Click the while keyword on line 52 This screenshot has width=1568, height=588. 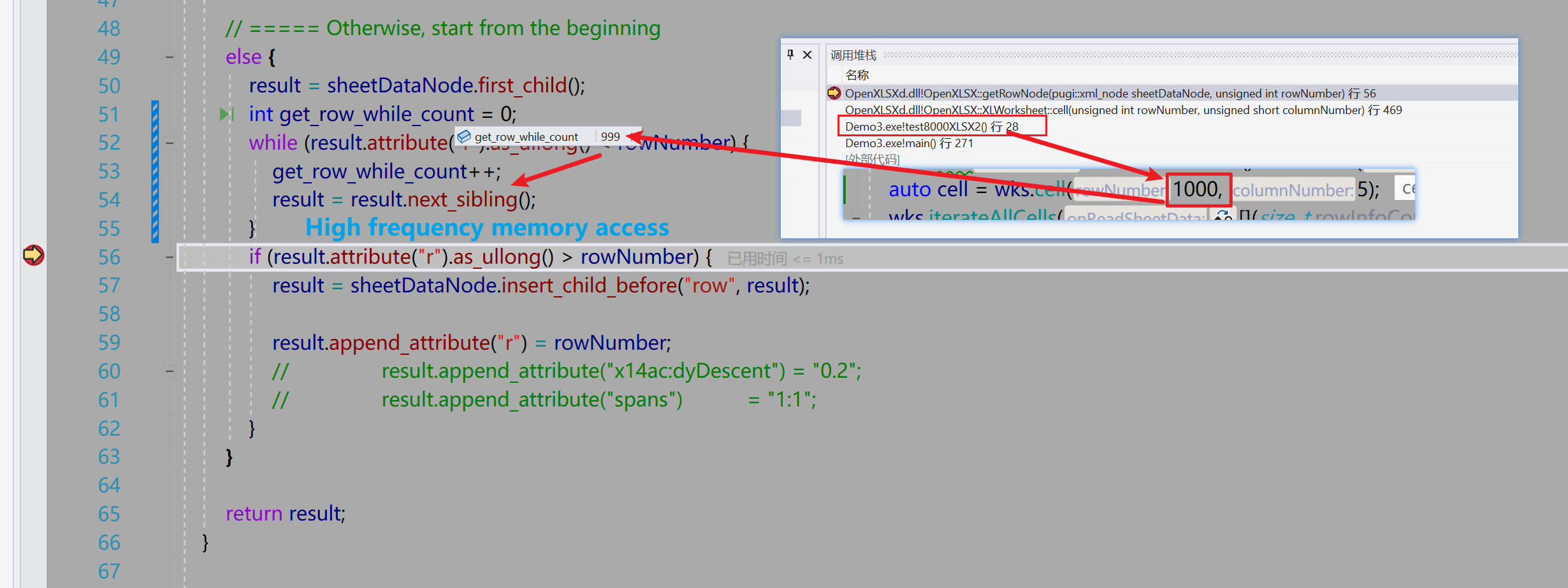click(273, 143)
